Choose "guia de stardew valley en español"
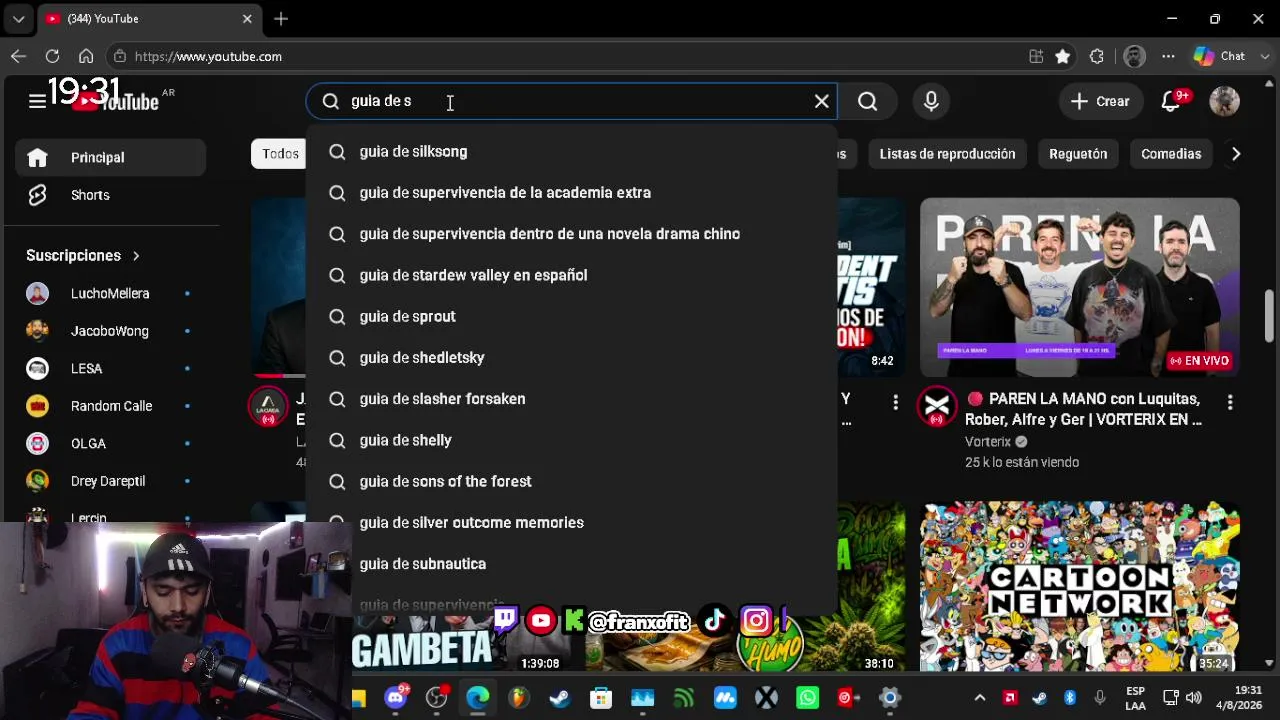Viewport: 1280px width, 720px height. (x=572, y=275)
